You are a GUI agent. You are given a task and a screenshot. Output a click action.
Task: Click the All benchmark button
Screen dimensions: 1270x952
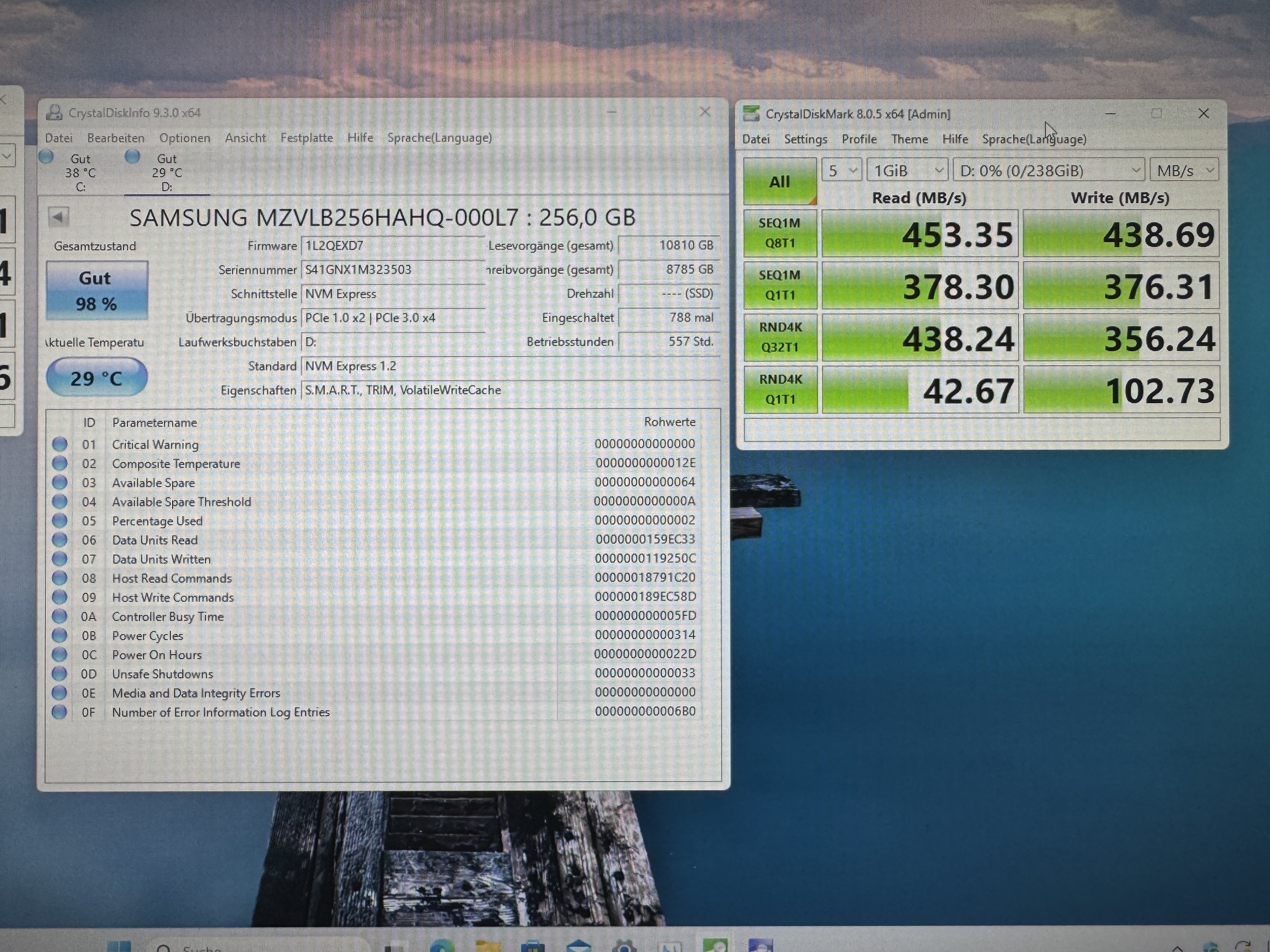[x=780, y=181]
